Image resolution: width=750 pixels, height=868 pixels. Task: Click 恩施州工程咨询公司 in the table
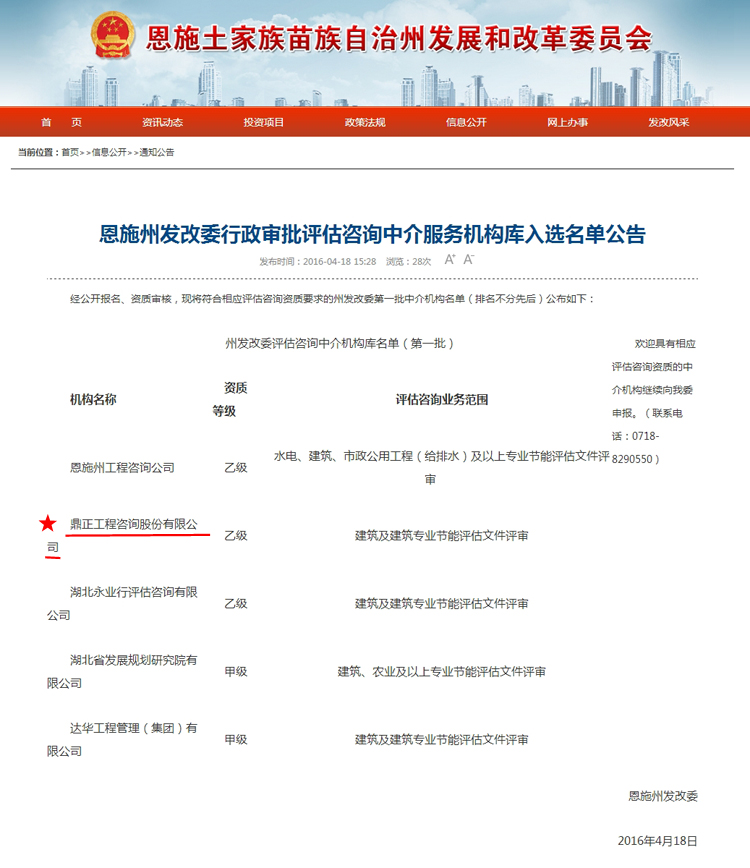122,467
